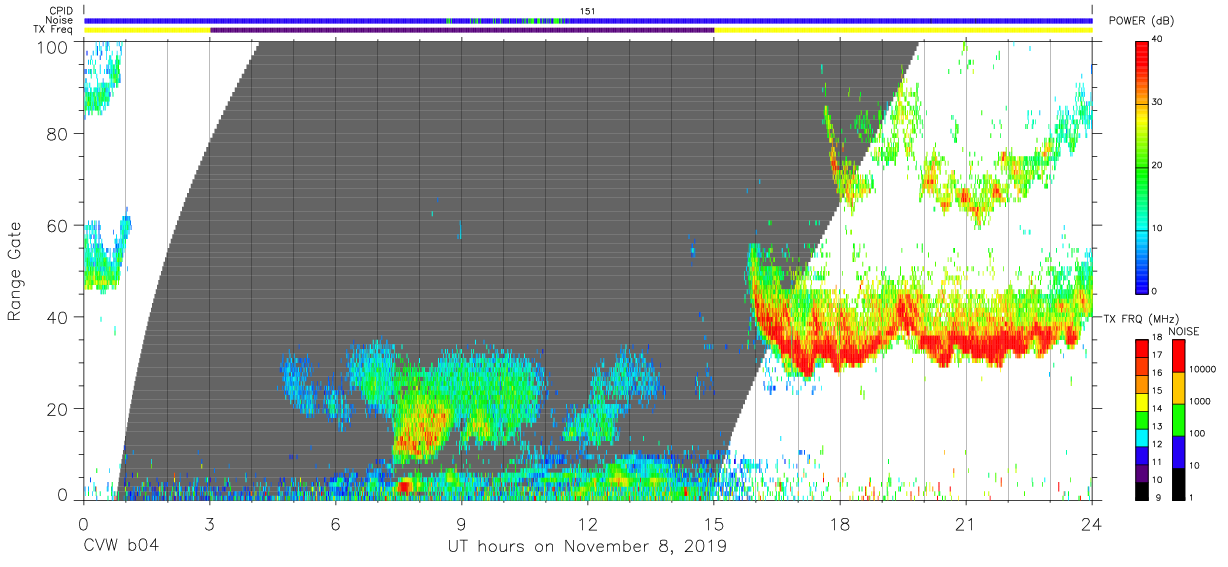
Task: Click the NOISE legend title
Action: pos(1185,331)
